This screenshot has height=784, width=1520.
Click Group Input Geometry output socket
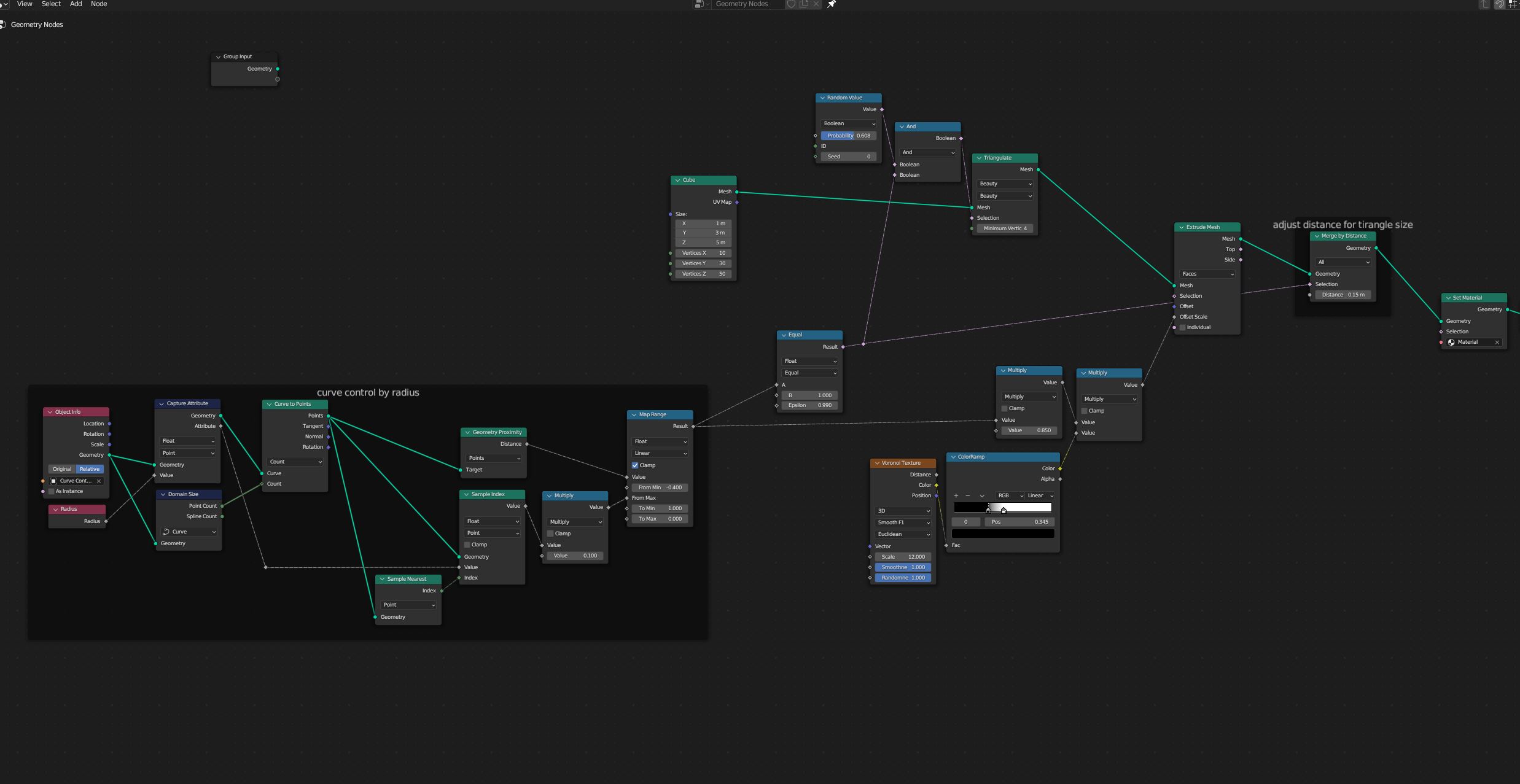pyautogui.click(x=278, y=69)
